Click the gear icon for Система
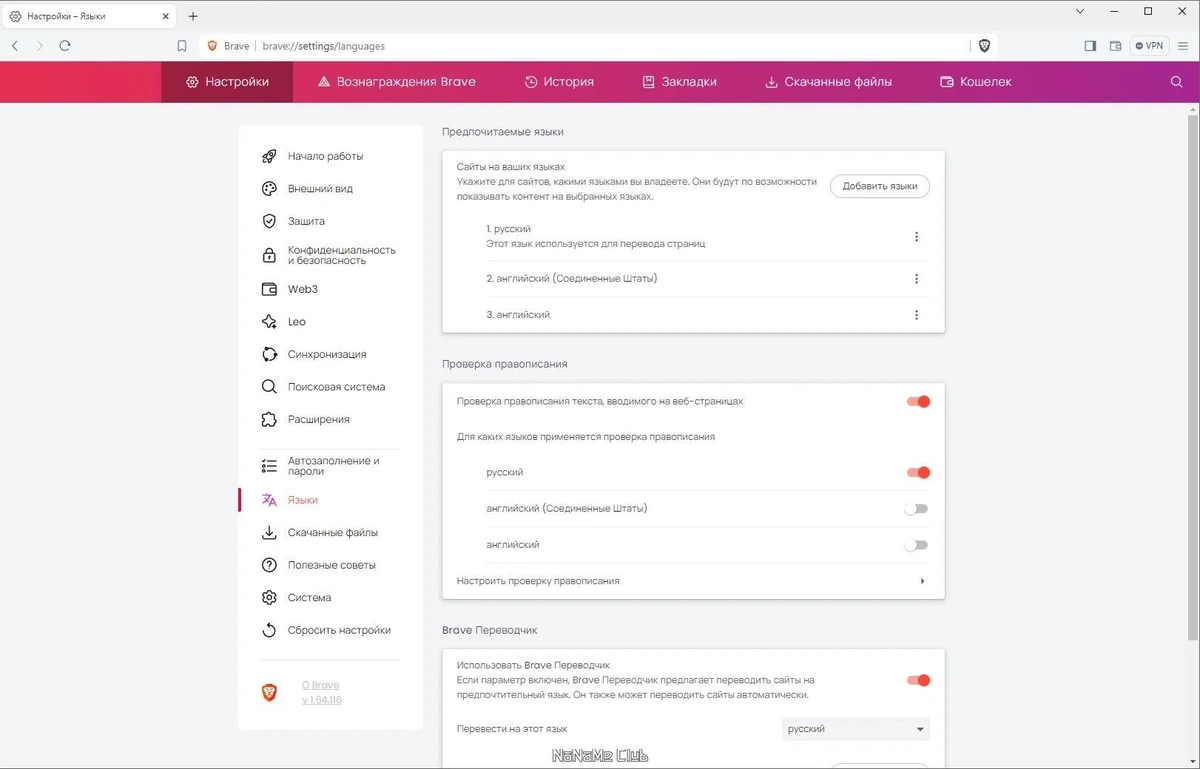The height and width of the screenshot is (769, 1200). (269, 598)
